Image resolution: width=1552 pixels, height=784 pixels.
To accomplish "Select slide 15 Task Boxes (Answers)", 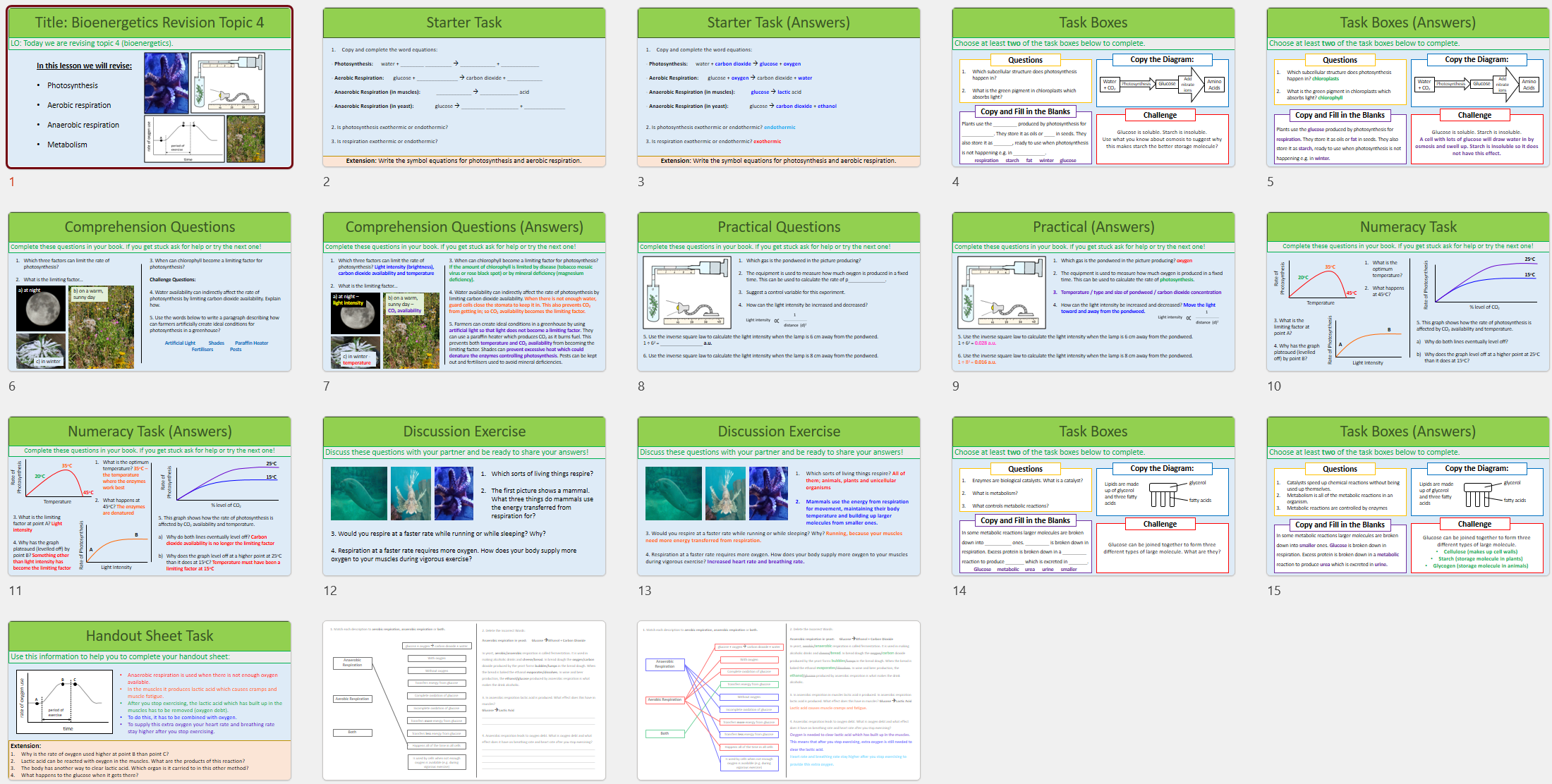I will point(1408,496).
